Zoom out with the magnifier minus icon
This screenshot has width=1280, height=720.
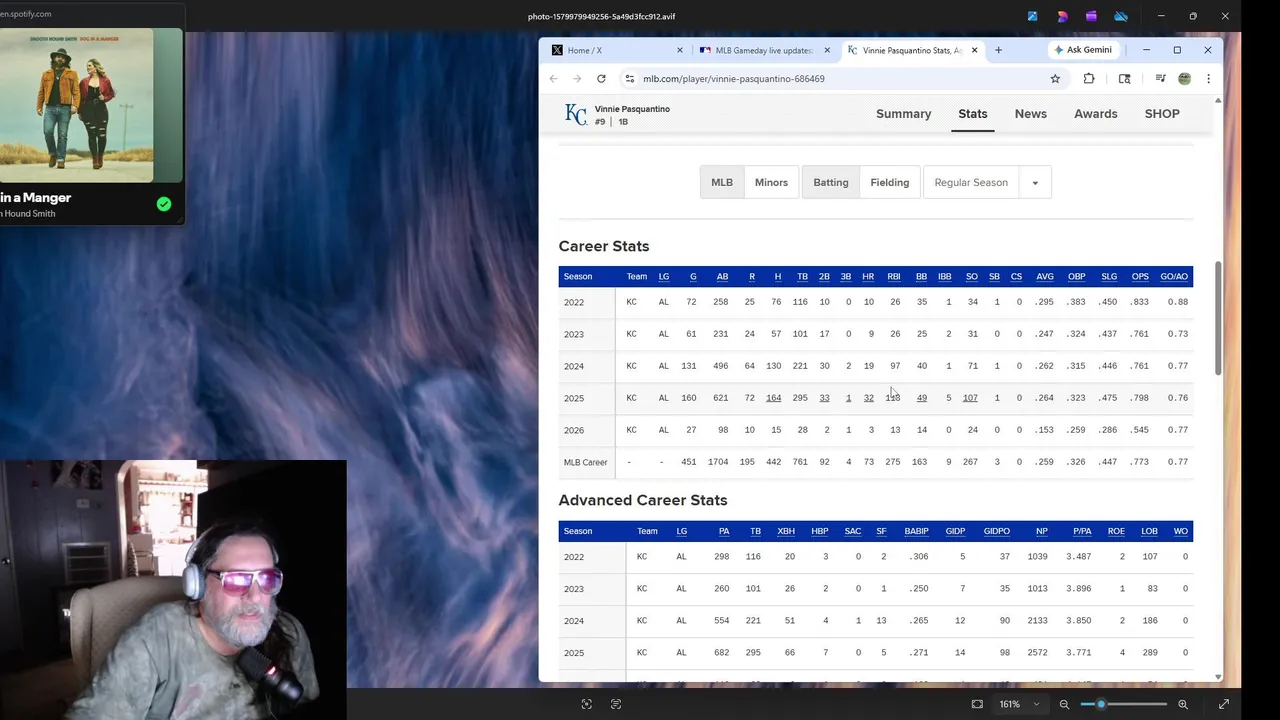point(1064,704)
